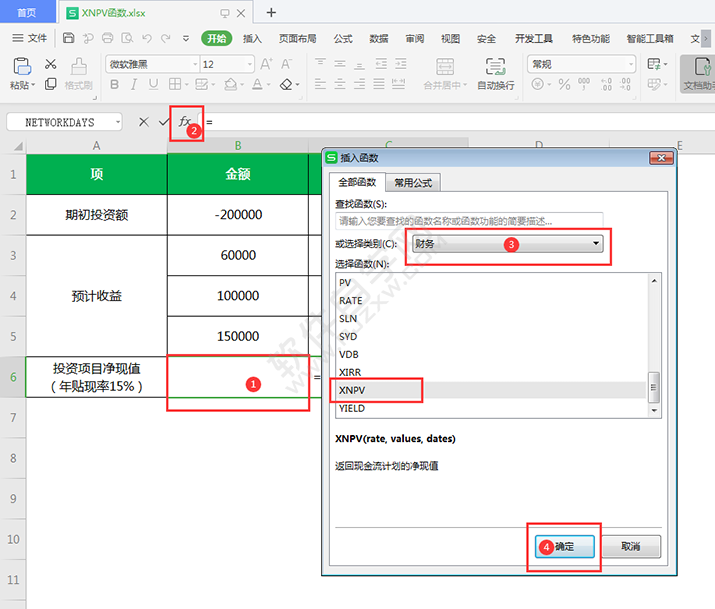The width and height of the screenshot is (715, 609).
Task: Switch to the 插入 ribbon tab
Action: coord(252,39)
